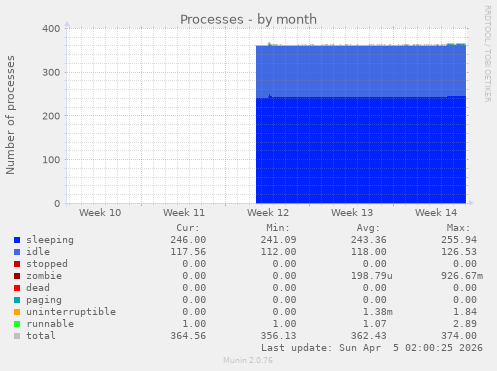Viewport: 497px width, 371px height.
Task: Click the 'Week 10' x-axis label
Action: click(x=100, y=213)
